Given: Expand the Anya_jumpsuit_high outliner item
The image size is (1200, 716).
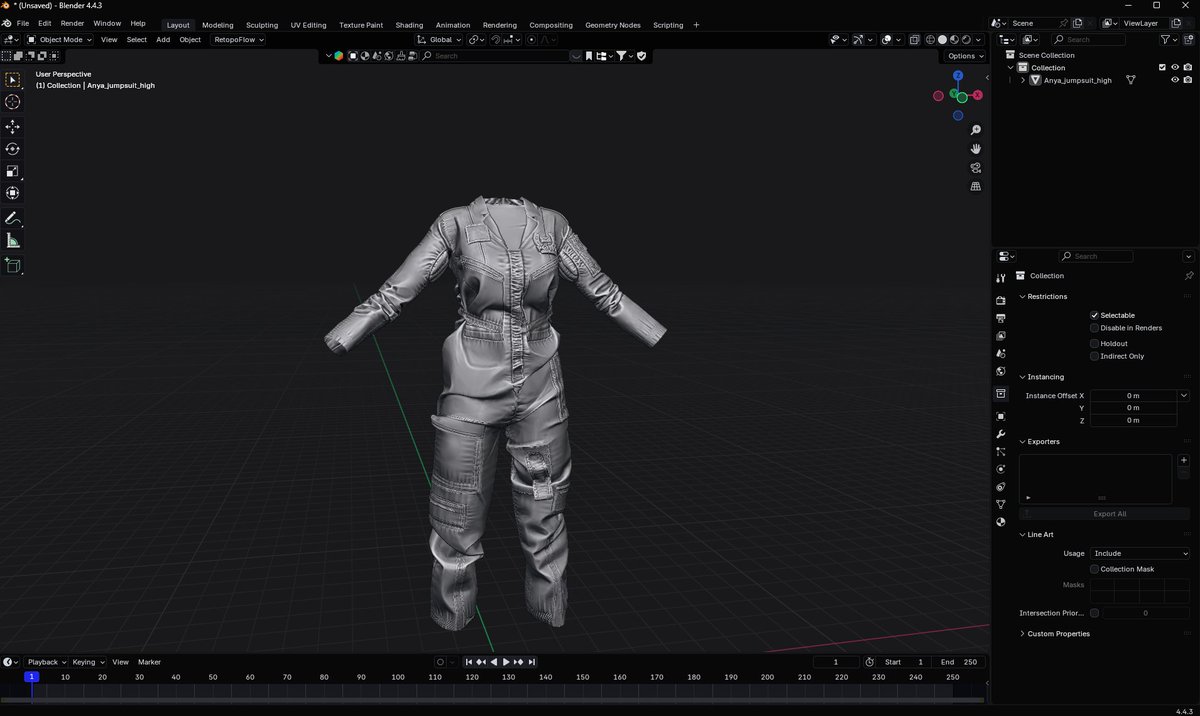Looking at the screenshot, I should [1023, 80].
